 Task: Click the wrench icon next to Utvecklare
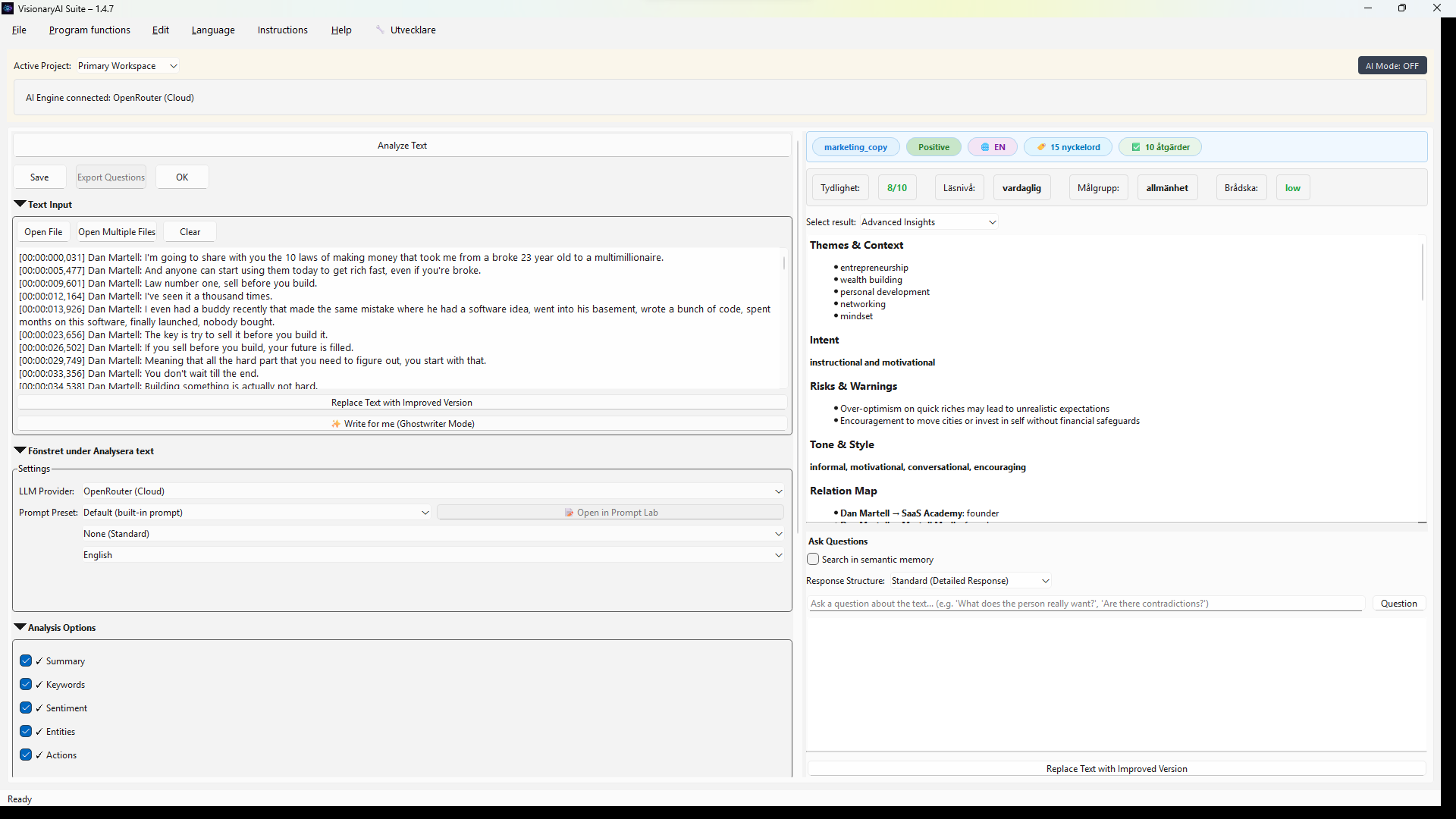point(380,30)
